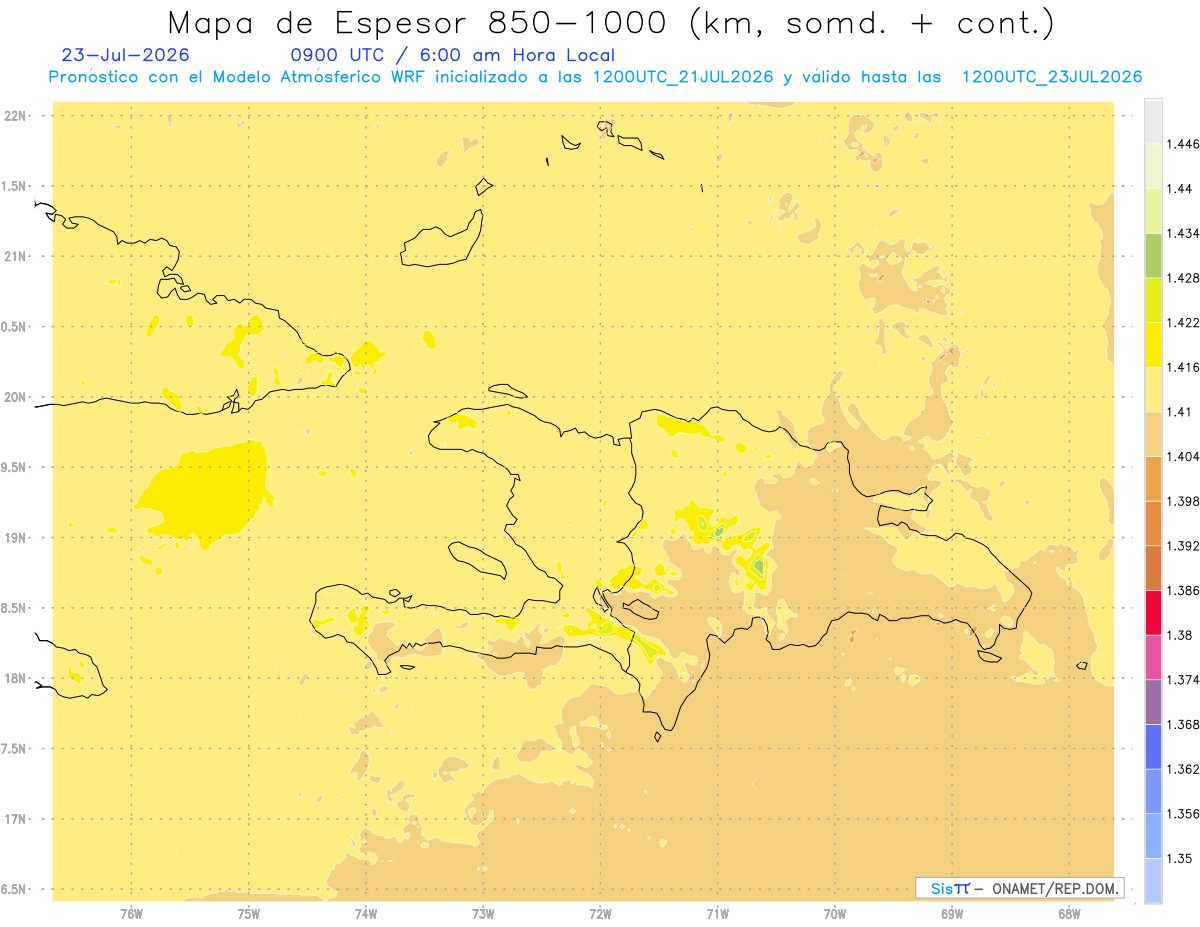Click the 1.392 legend value

point(1182,546)
